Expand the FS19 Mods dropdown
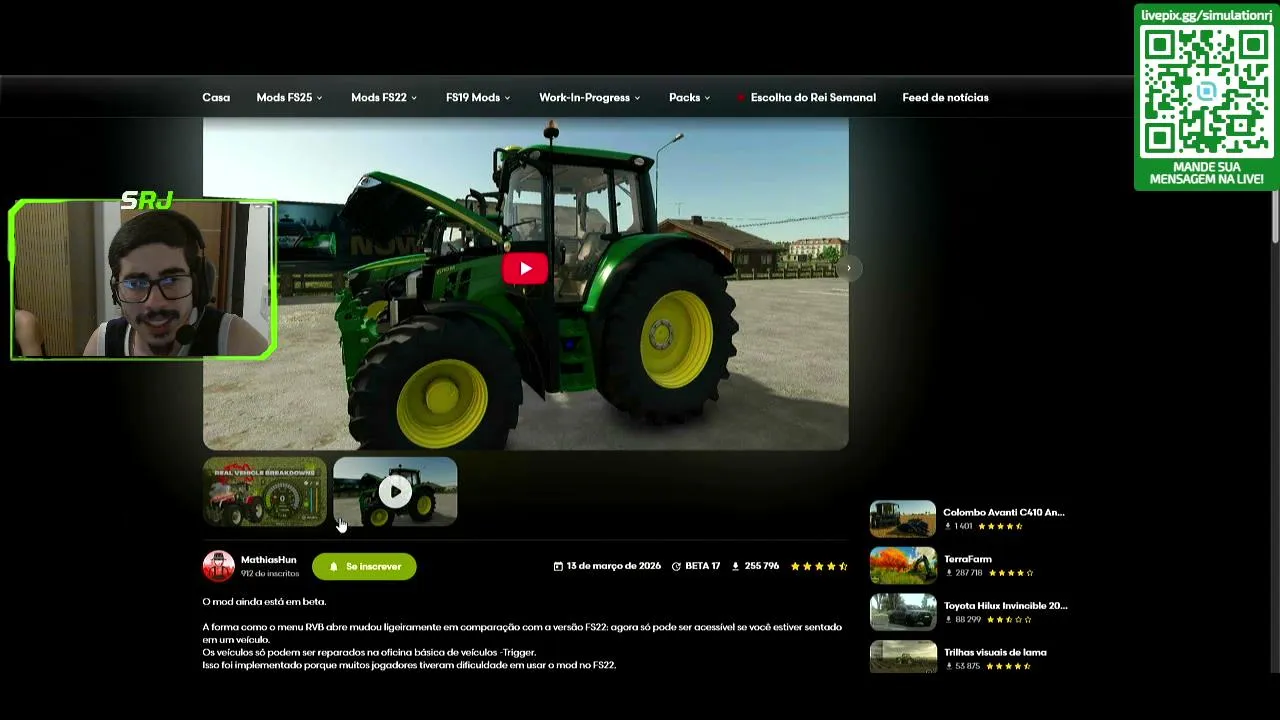Image resolution: width=1280 pixels, height=720 pixels. tap(478, 97)
